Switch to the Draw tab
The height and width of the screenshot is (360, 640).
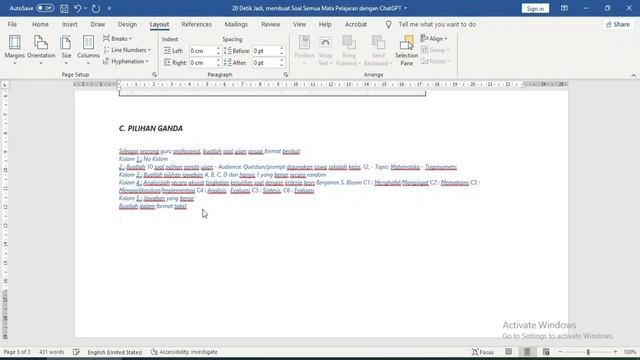[x=98, y=24]
